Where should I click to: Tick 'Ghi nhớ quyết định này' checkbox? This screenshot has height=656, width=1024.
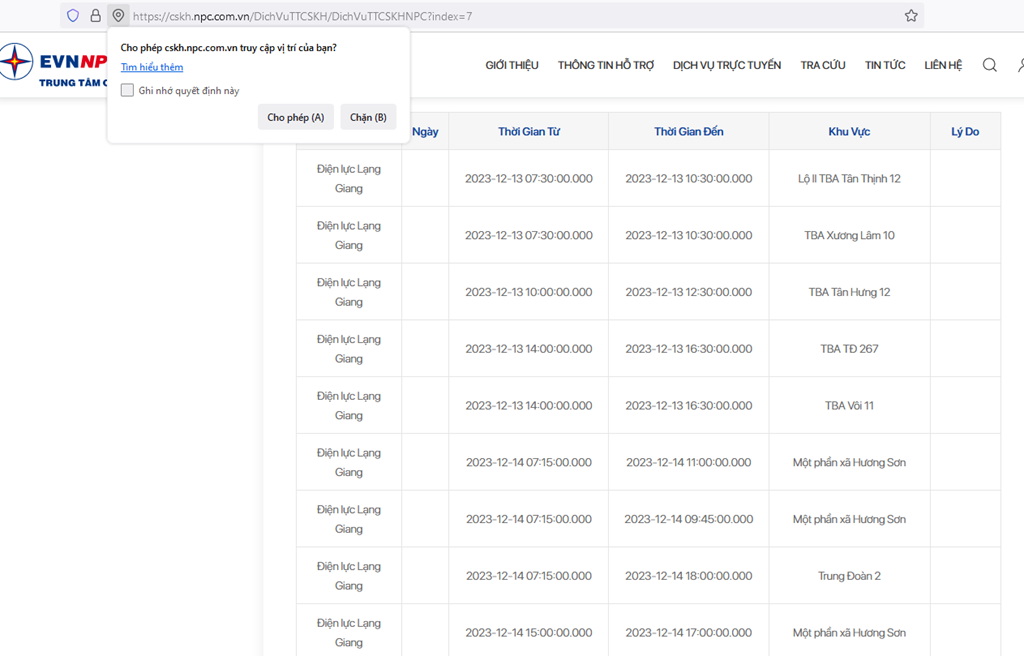(127, 90)
